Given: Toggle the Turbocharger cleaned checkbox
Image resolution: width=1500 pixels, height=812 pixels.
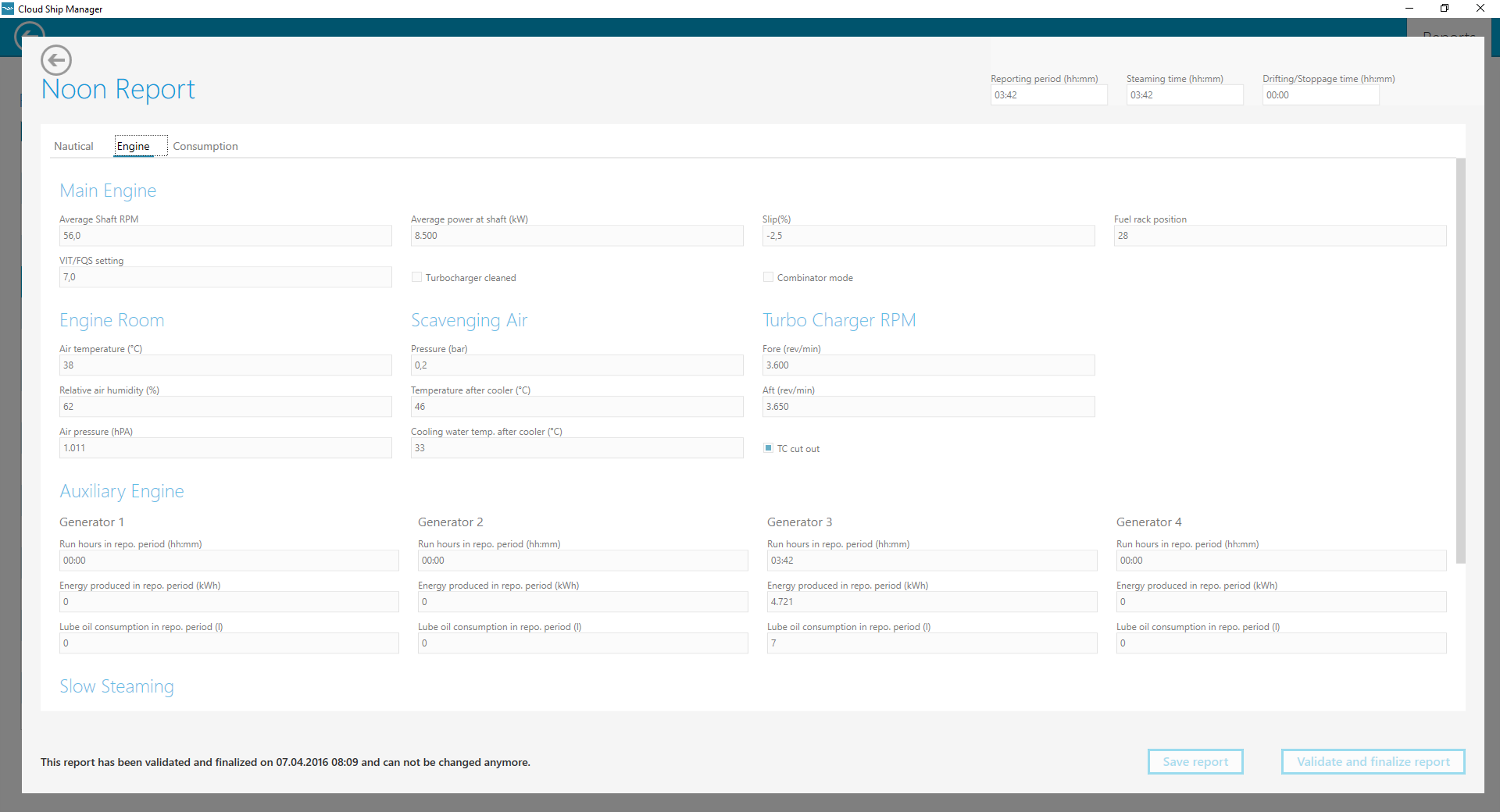Looking at the screenshot, I should click(x=417, y=277).
